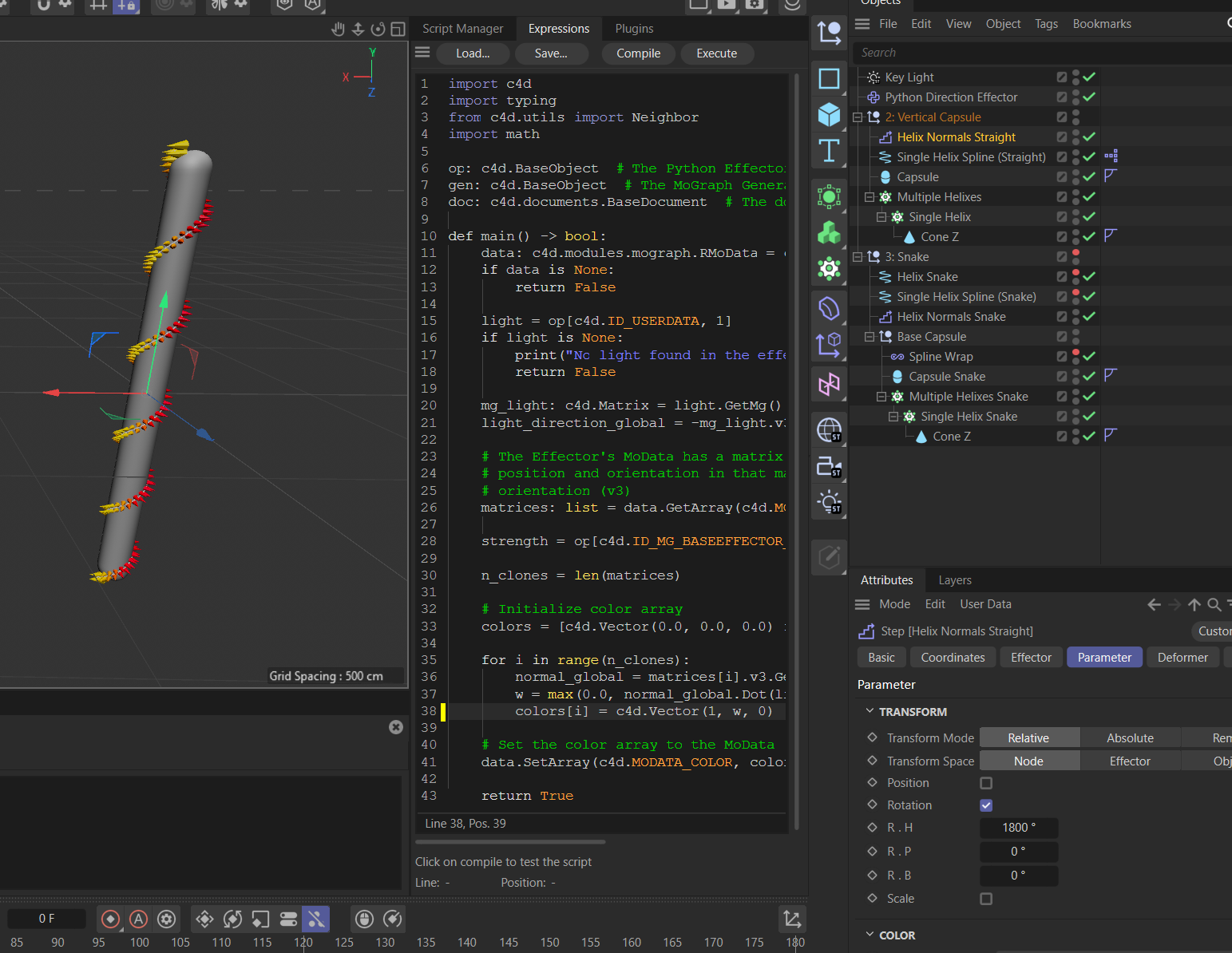This screenshot has width=1232, height=953.
Task: Click the Record Active Objects keyframe button
Action: pos(111,919)
